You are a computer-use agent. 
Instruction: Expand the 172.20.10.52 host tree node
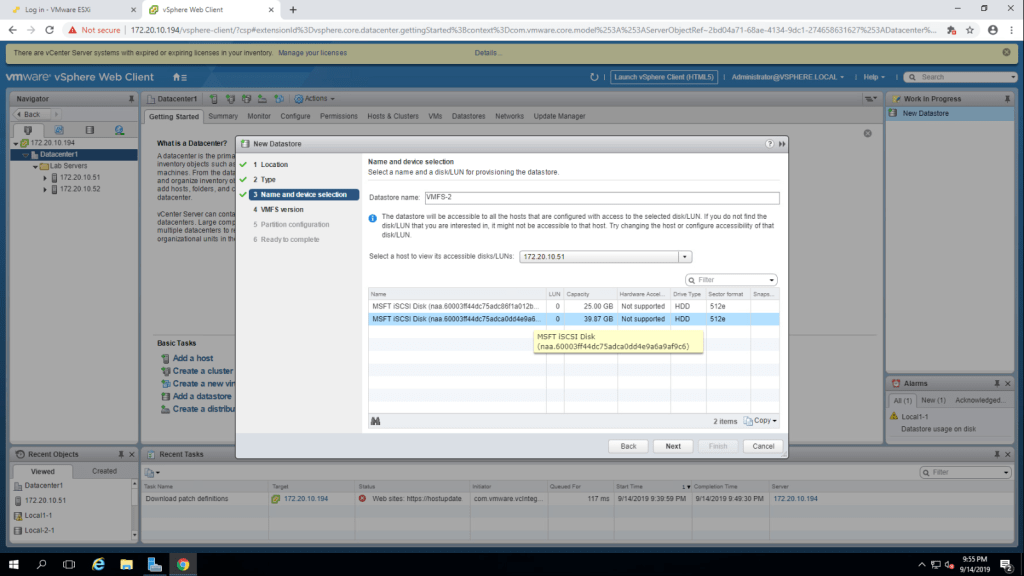[x=45, y=189]
